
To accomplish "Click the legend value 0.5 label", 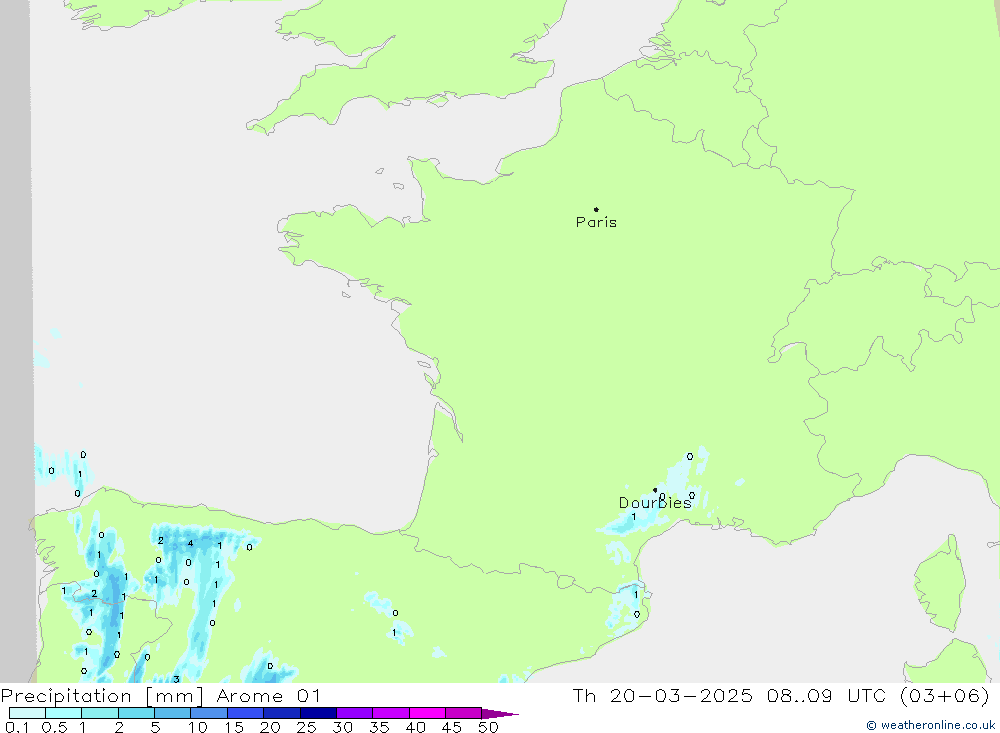I will [54, 727].
